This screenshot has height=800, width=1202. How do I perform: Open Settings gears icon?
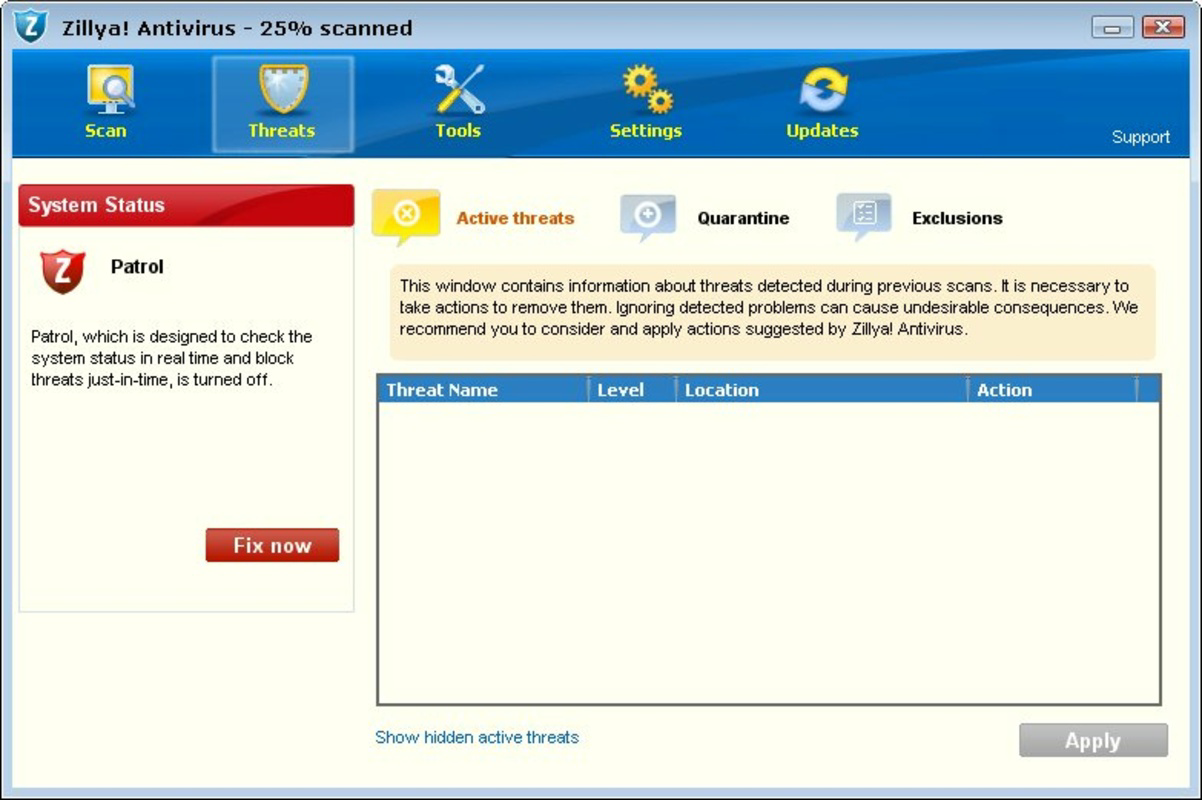tap(647, 89)
